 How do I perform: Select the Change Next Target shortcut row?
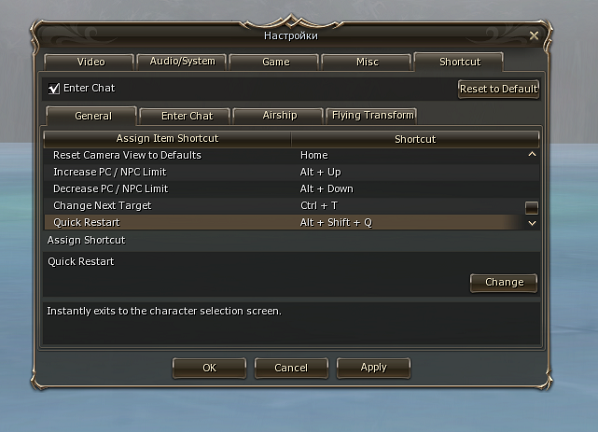pos(284,206)
